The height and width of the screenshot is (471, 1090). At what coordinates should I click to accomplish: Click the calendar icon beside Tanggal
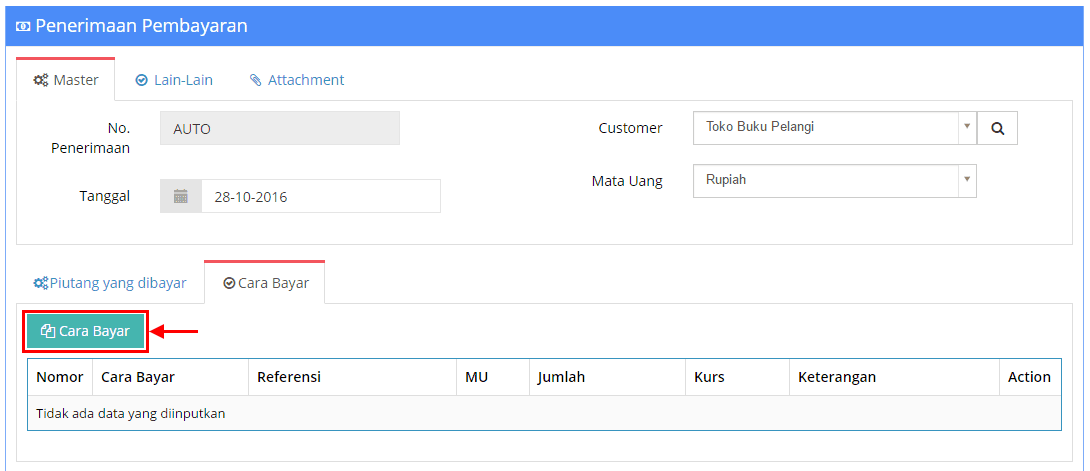click(x=181, y=197)
